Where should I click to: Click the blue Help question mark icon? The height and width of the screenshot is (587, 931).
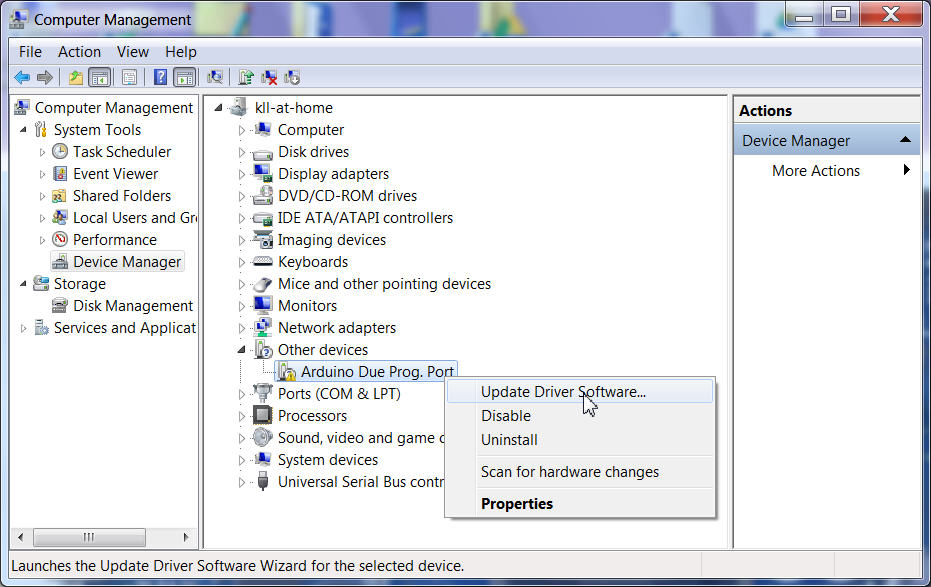tap(159, 77)
